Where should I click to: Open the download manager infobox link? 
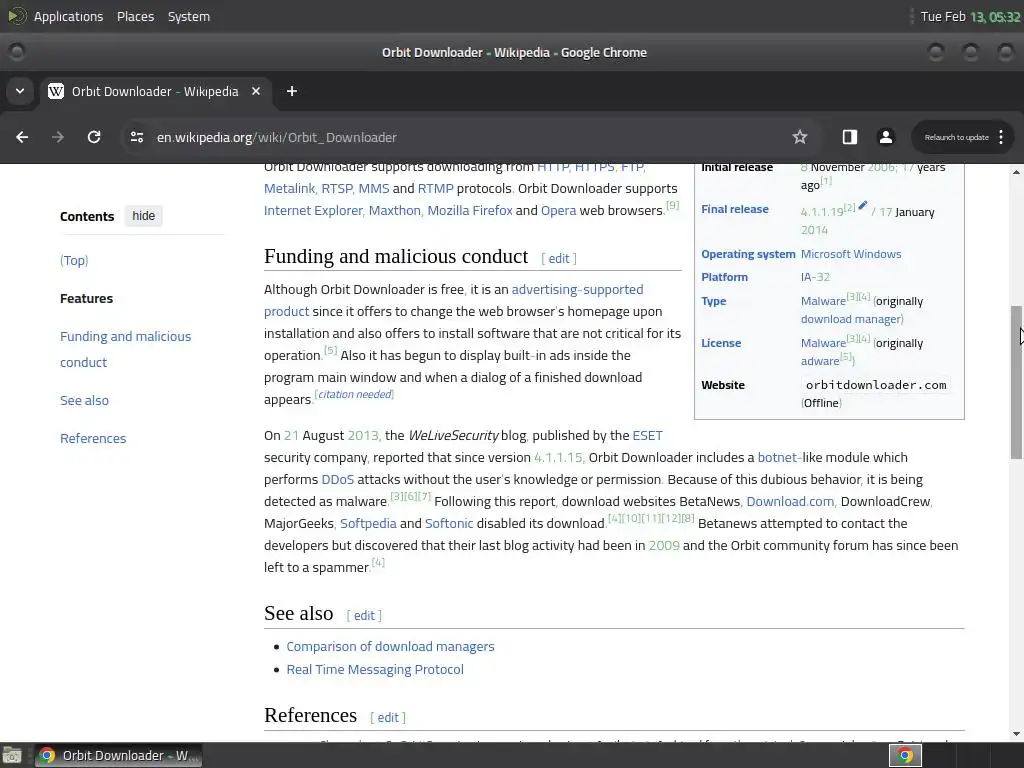click(x=851, y=319)
